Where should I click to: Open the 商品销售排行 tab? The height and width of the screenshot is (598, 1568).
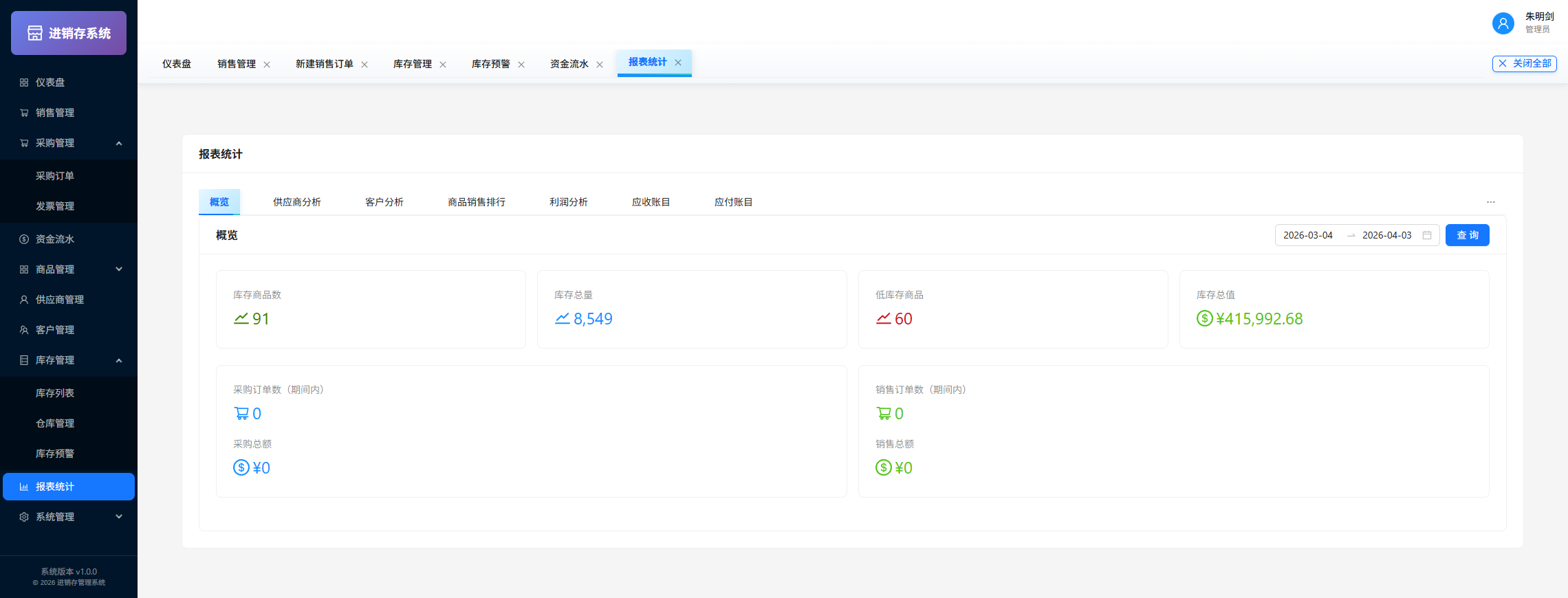coord(477,202)
